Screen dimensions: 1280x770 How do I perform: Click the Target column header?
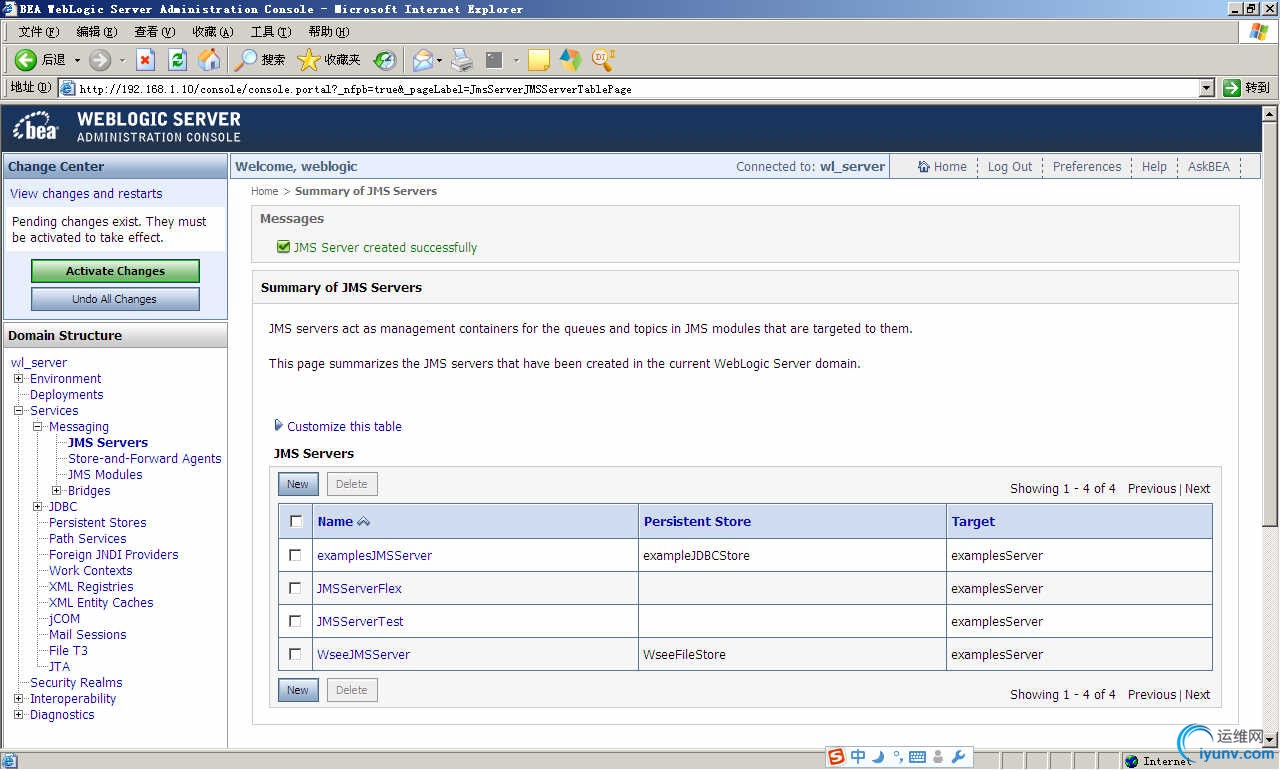(973, 522)
